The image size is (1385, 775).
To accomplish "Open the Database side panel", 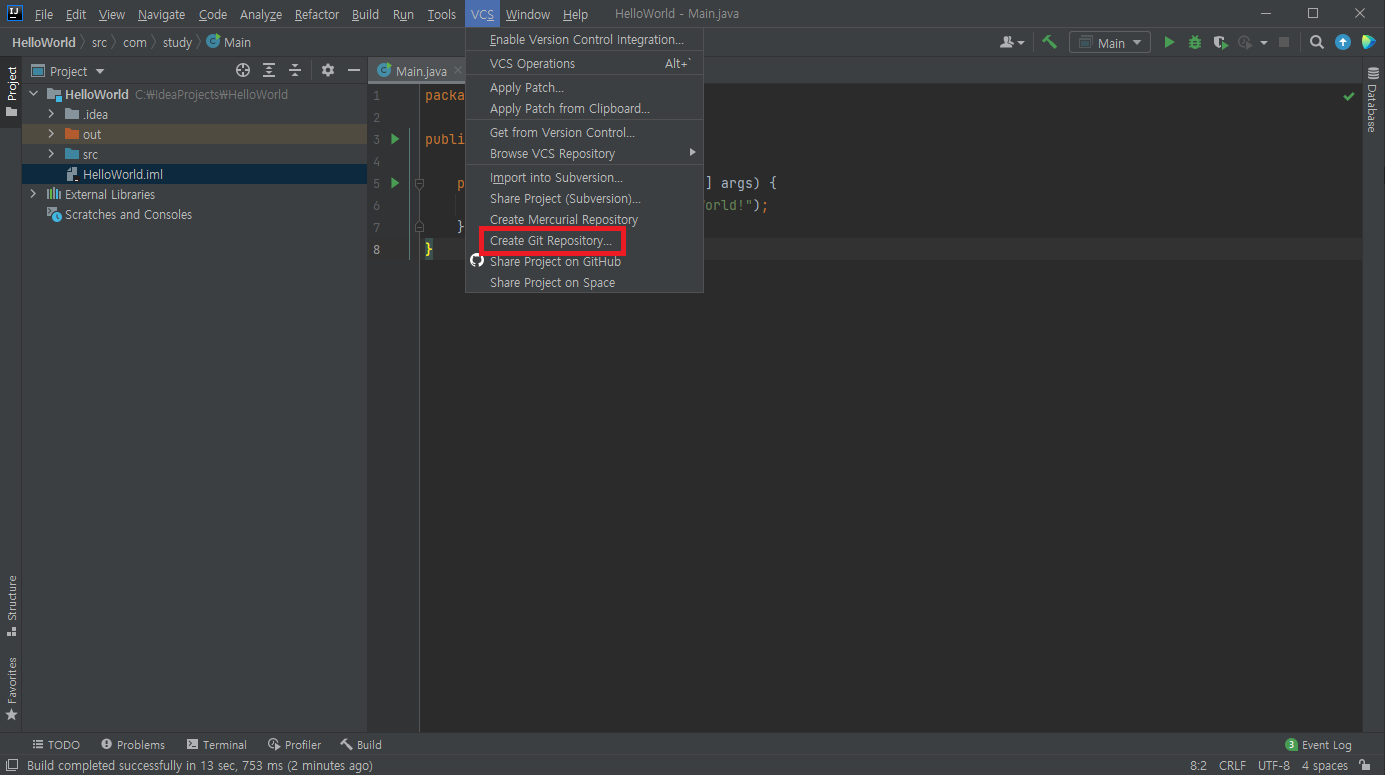I will point(1373,100).
